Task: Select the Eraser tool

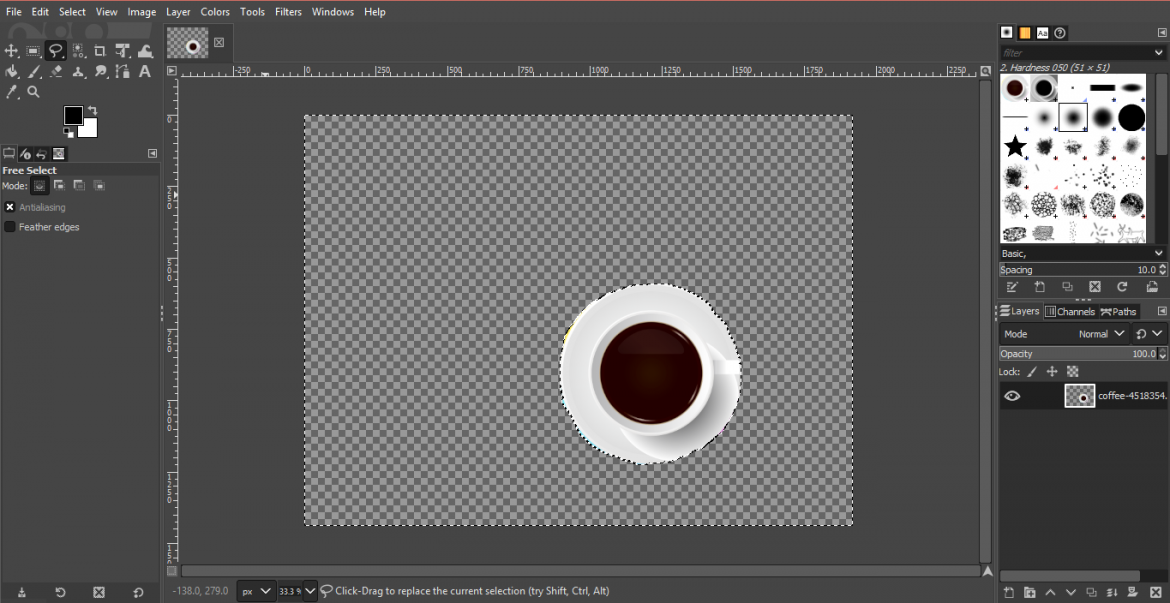Action: (x=56, y=71)
